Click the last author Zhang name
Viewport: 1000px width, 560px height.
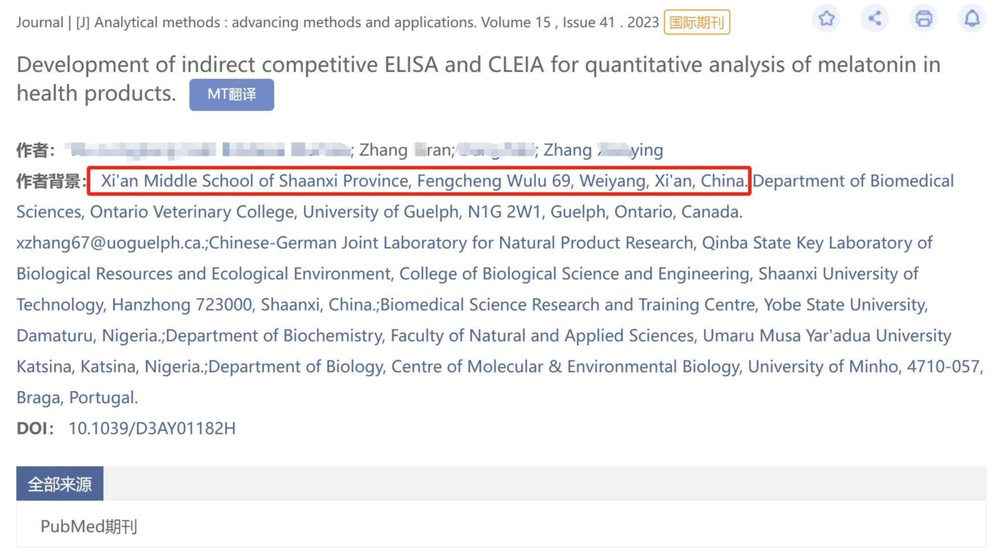click(603, 150)
